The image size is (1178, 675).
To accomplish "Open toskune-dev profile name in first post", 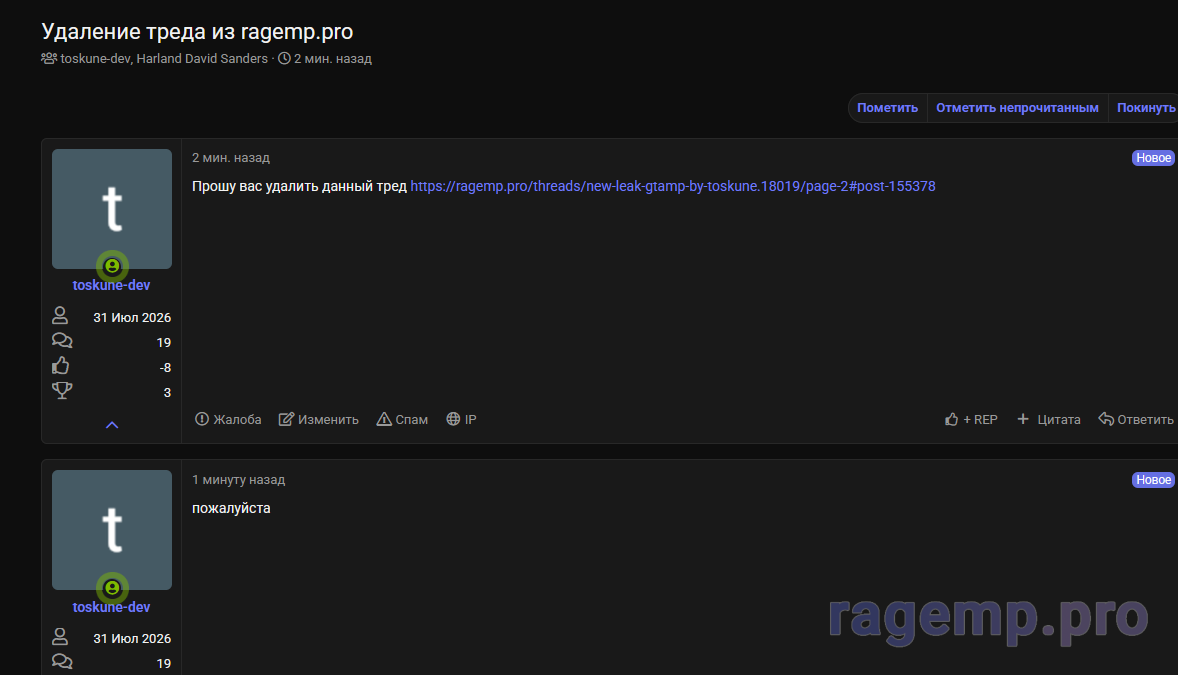I will click(x=111, y=285).
